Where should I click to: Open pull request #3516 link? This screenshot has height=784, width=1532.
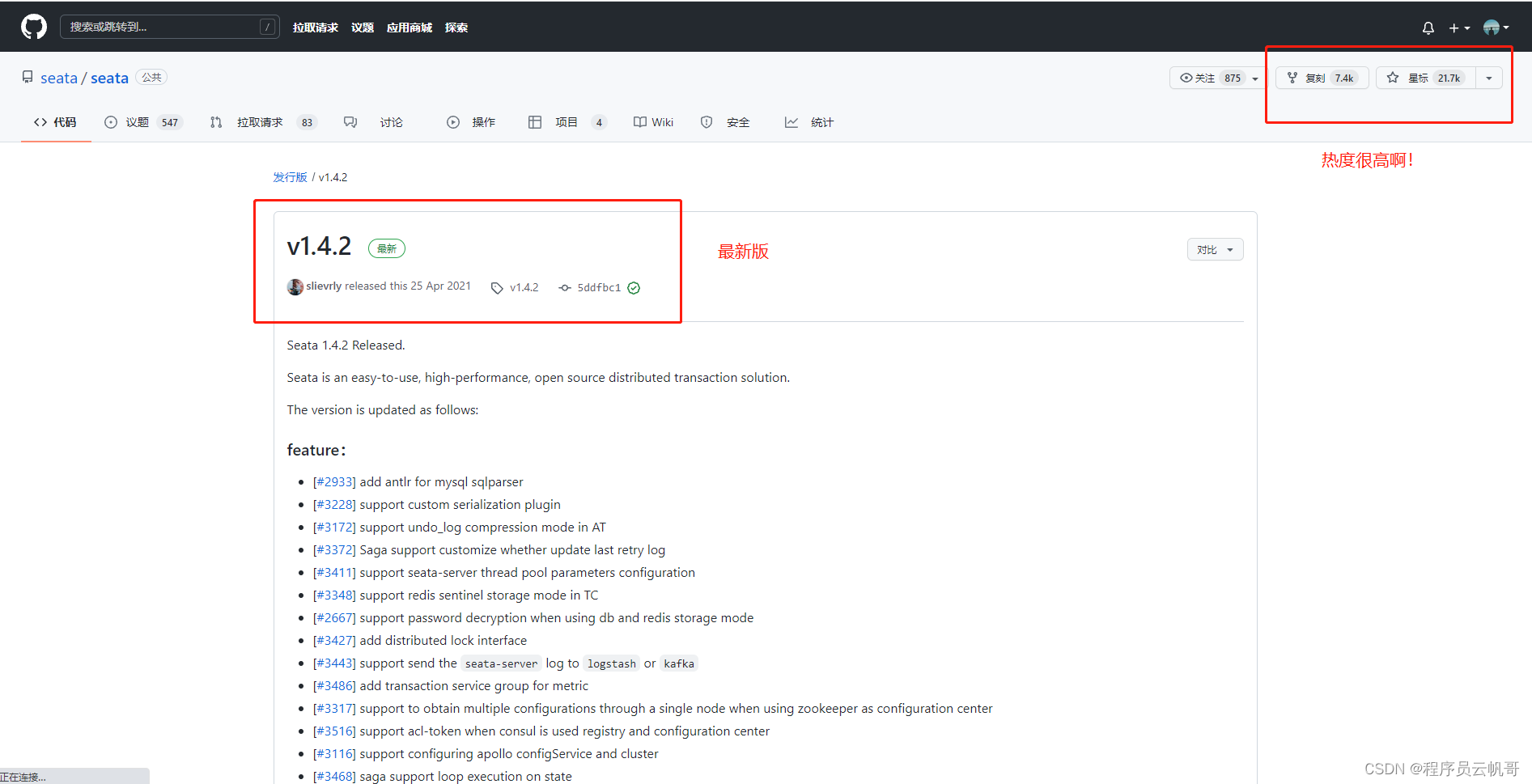coord(334,731)
